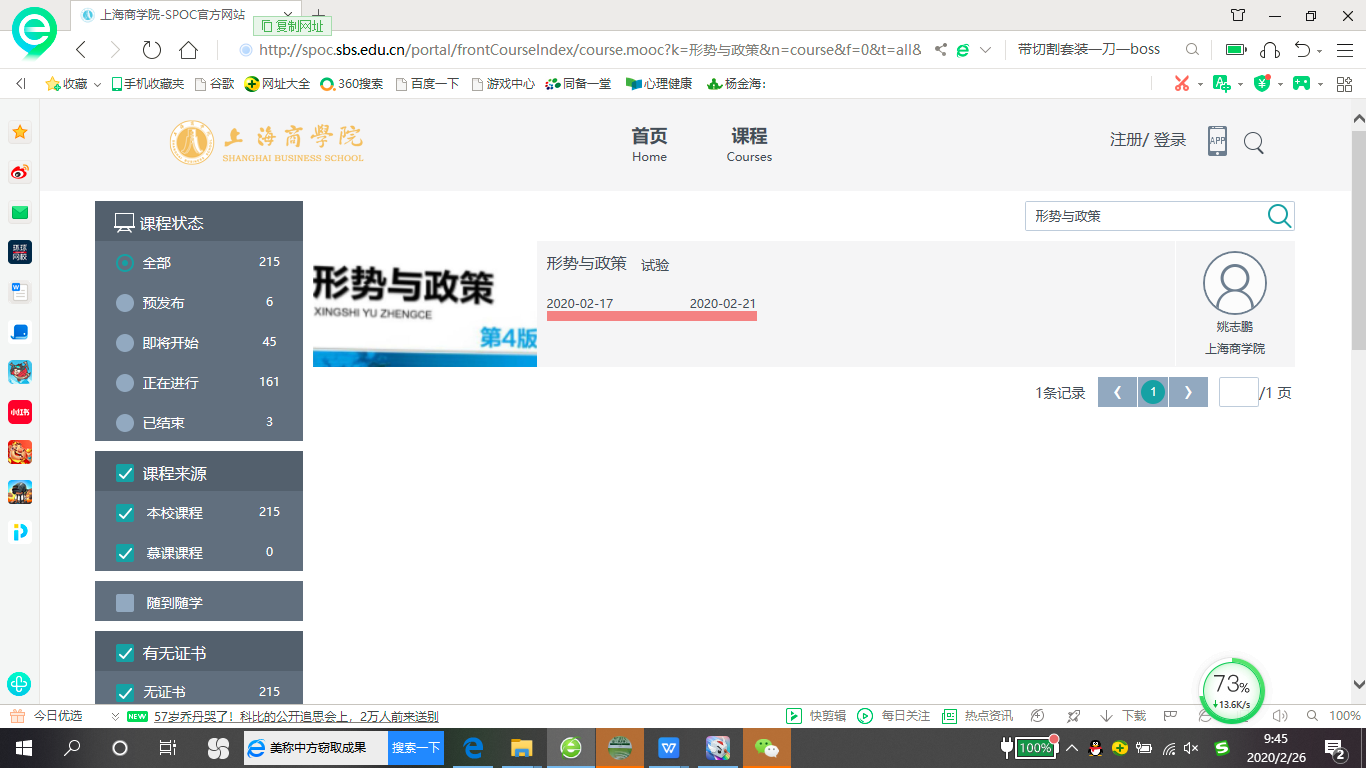1366x768 pixels.
Task: Click the favorites star sidebar icon
Action: tap(20, 132)
